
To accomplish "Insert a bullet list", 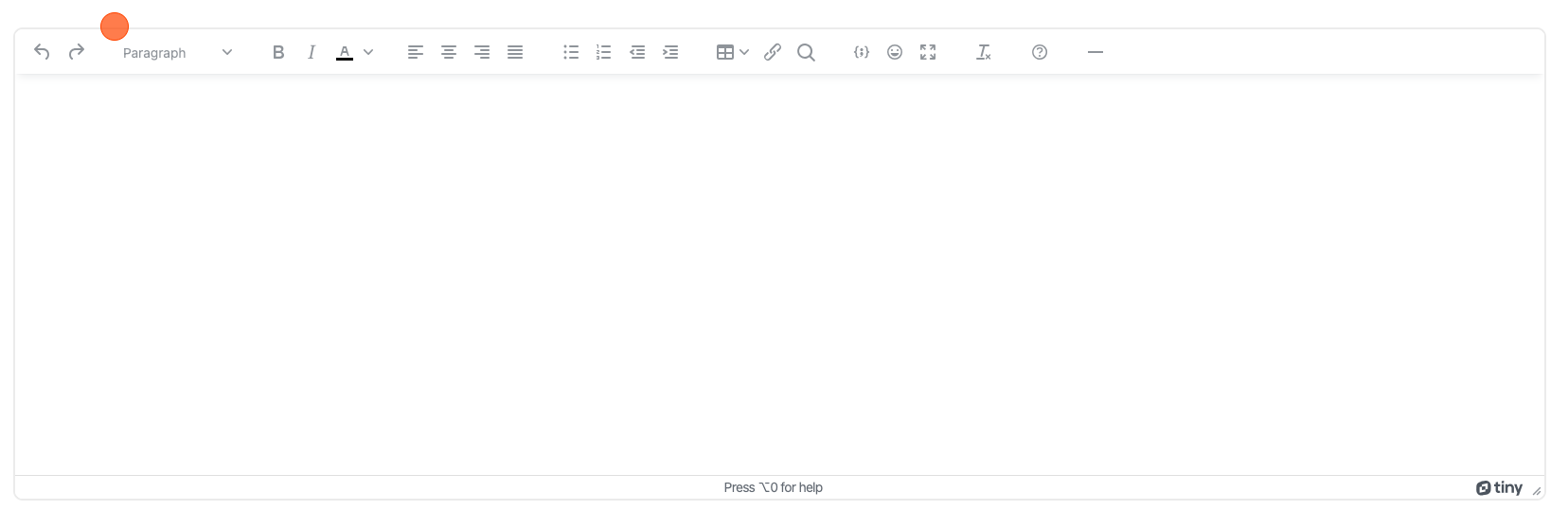I will (571, 53).
